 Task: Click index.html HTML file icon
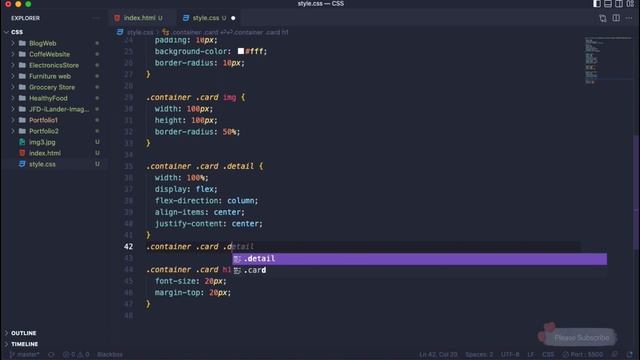click(x=22, y=153)
